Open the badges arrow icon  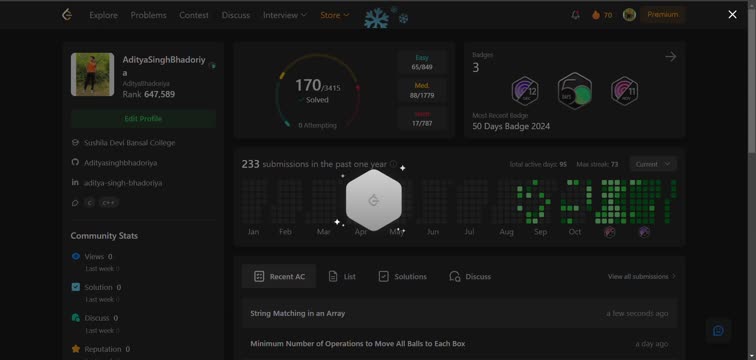[x=671, y=57]
